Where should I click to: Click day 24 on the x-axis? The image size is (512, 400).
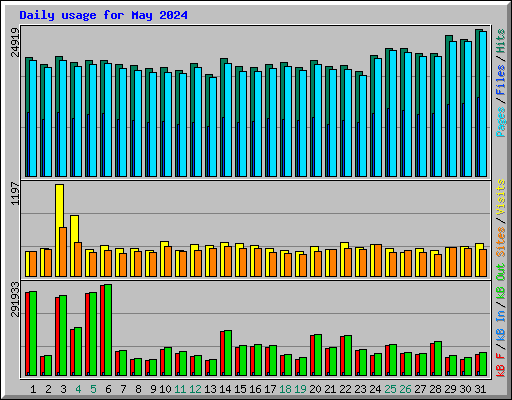375,389
